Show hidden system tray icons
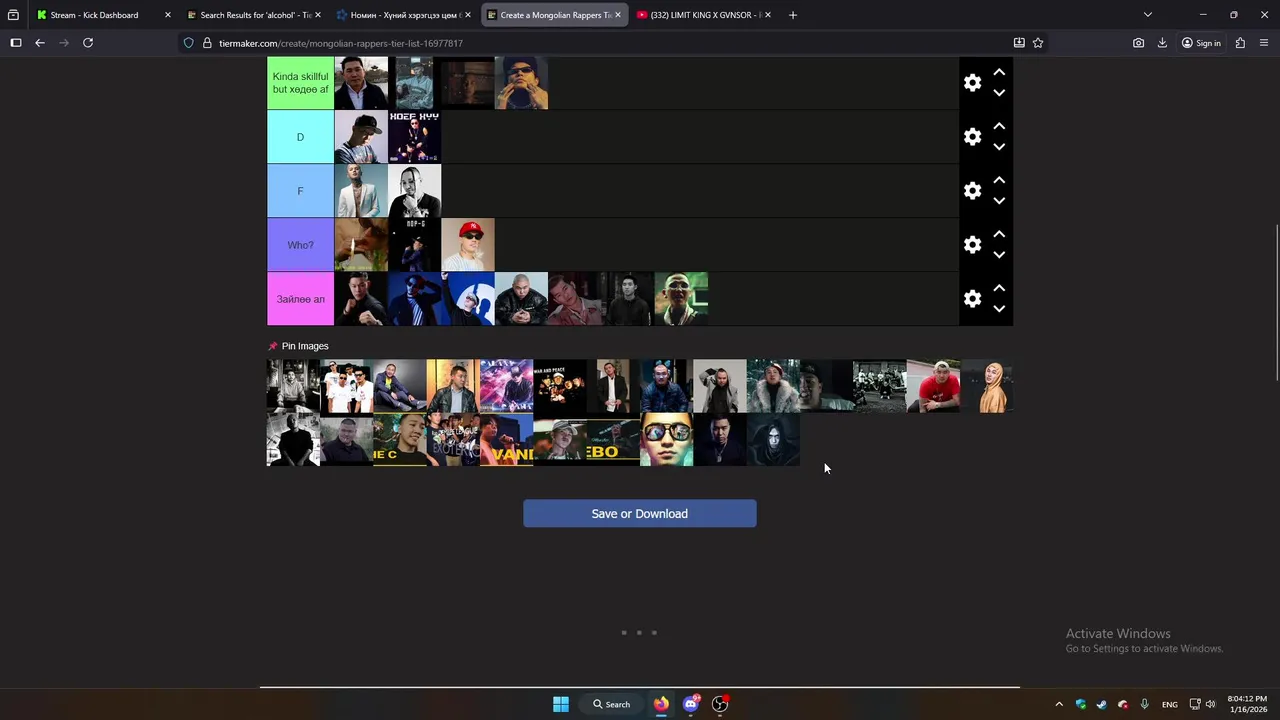Viewport: 1280px width, 720px height. click(x=1059, y=704)
